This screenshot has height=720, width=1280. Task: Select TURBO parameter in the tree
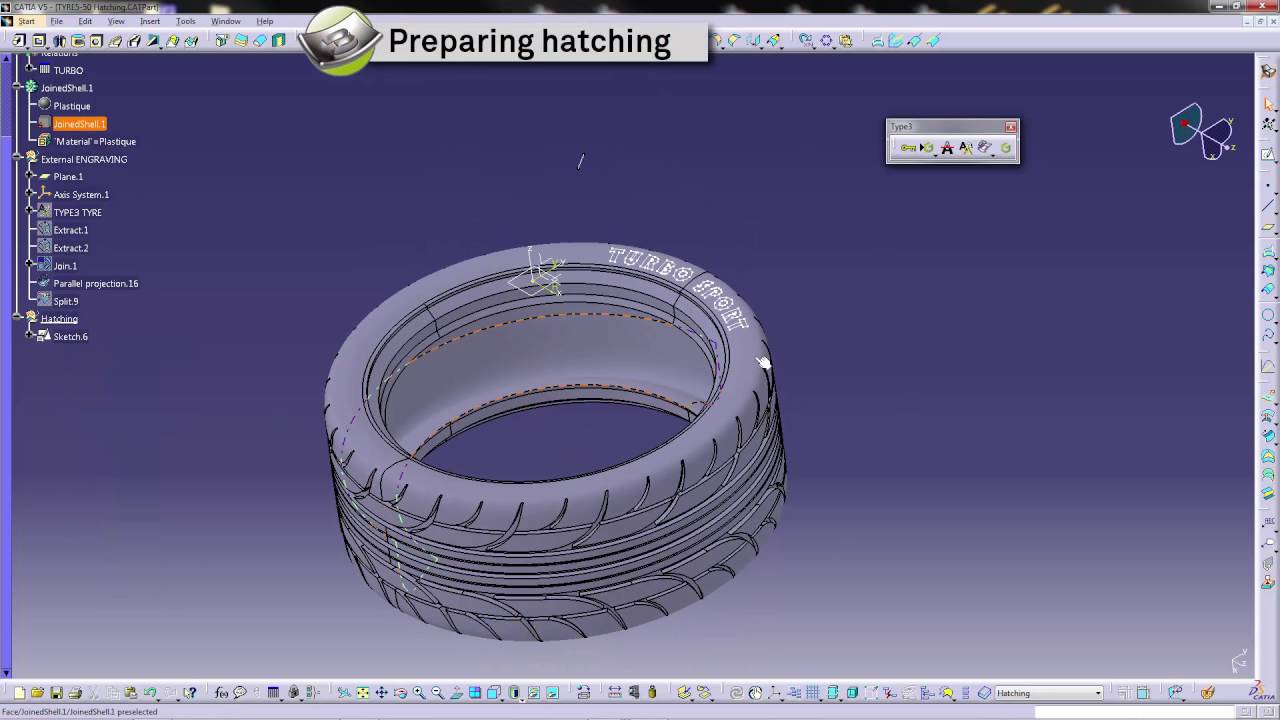click(x=68, y=70)
